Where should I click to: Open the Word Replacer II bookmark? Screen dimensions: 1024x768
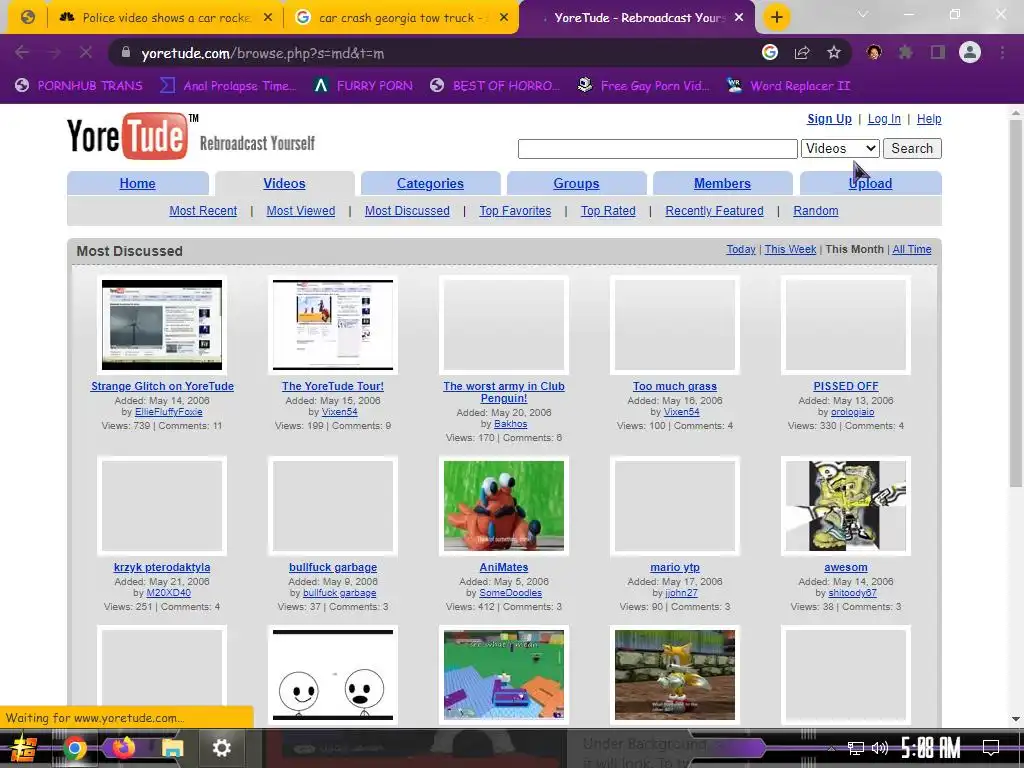coord(789,86)
